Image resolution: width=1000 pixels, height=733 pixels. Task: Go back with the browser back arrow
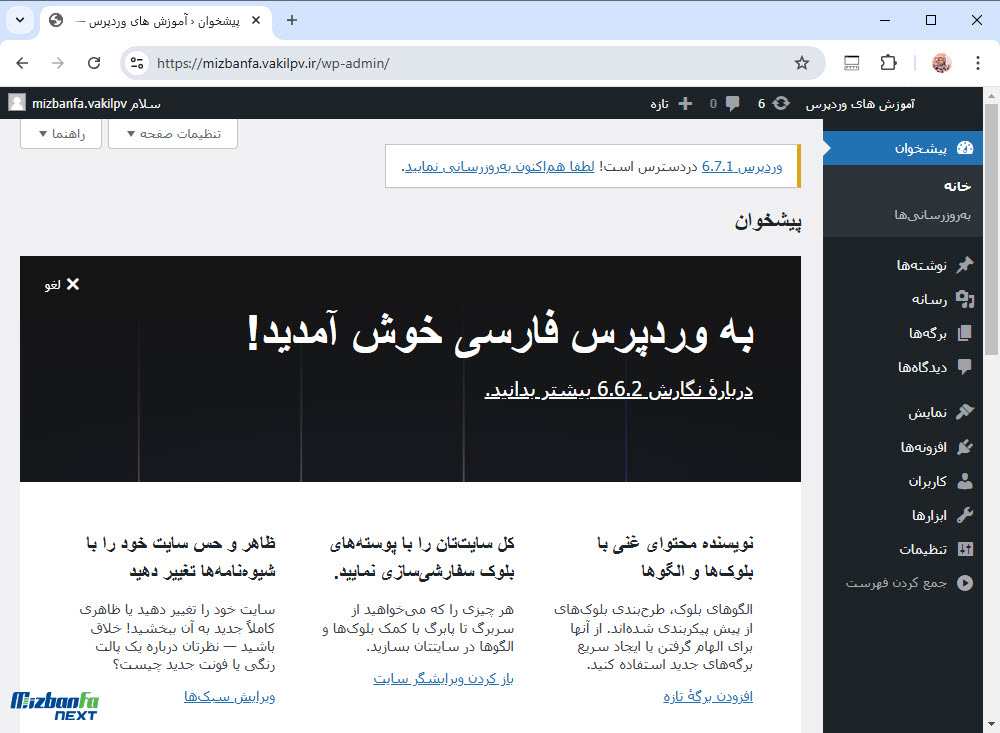click(x=22, y=63)
